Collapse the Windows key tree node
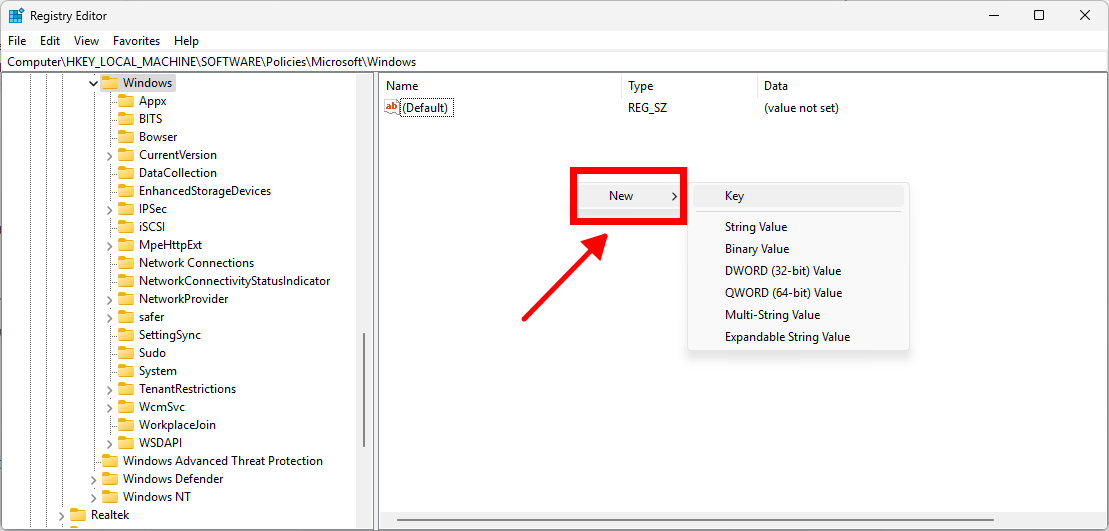Screen dimensions: 1109x531 tap(93, 83)
